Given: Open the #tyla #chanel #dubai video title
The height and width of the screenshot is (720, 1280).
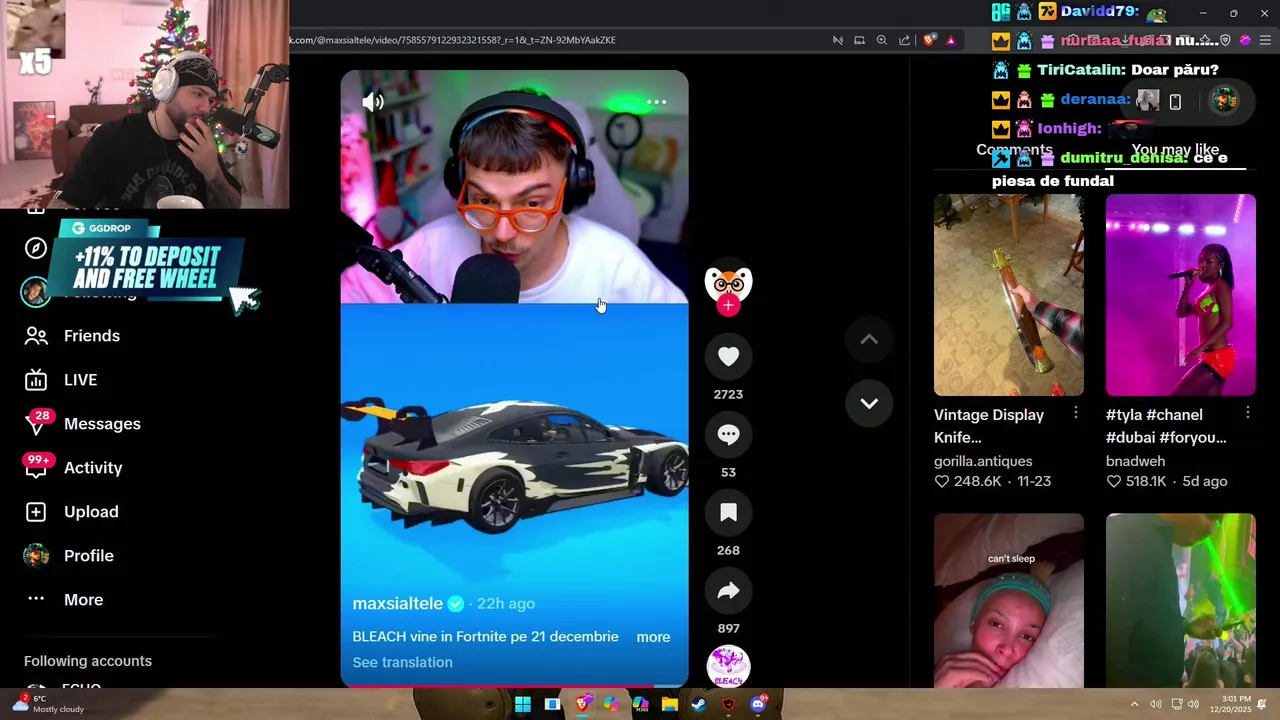Looking at the screenshot, I should (1166, 426).
